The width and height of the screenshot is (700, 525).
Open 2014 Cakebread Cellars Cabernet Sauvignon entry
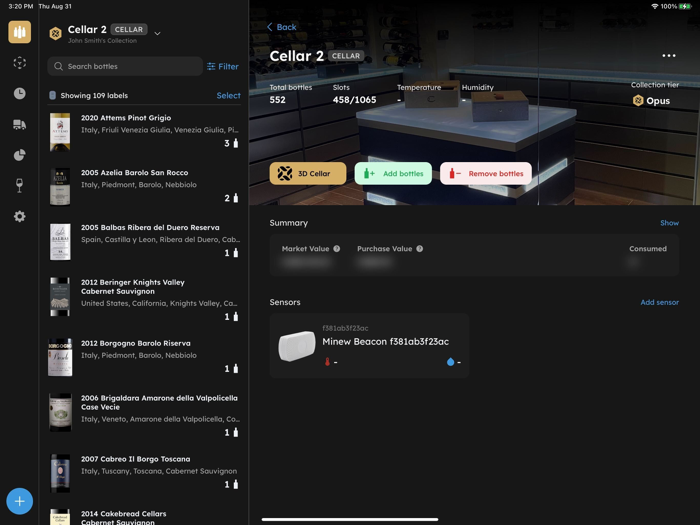coord(144,517)
